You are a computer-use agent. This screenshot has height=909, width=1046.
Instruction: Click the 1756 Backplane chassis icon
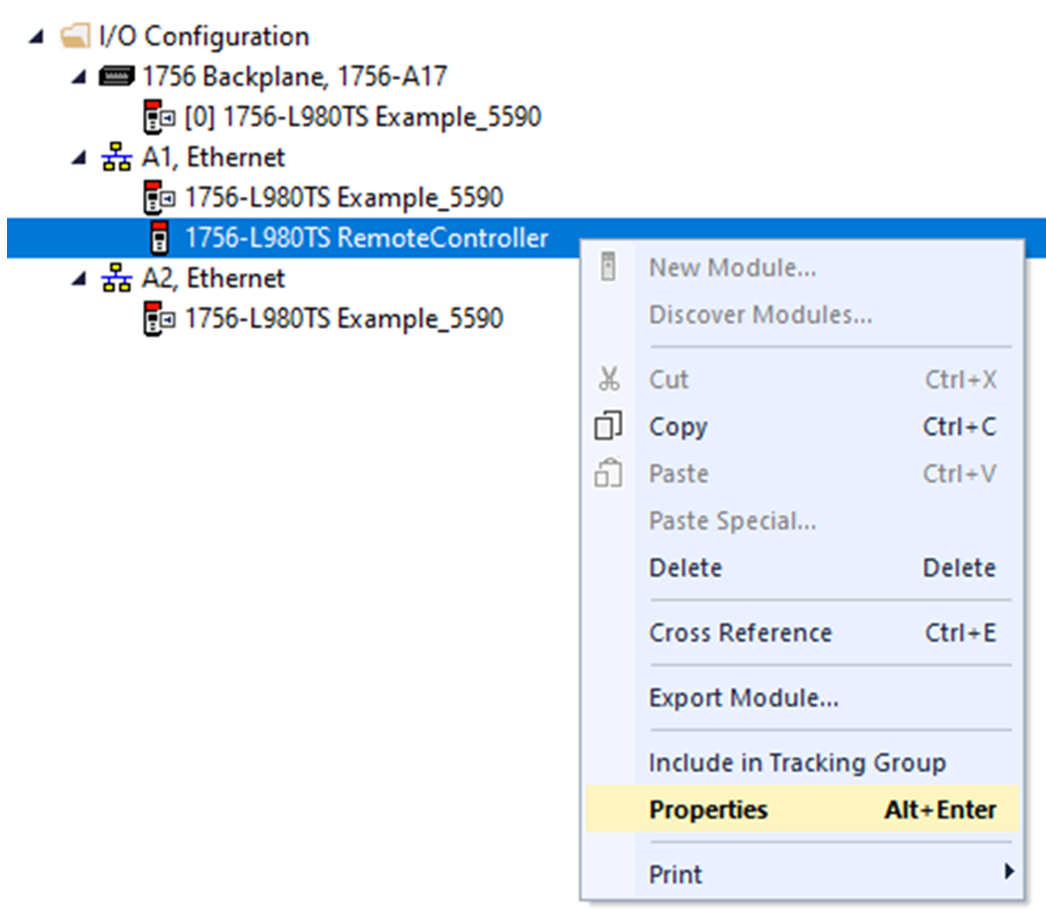coord(117,77)
